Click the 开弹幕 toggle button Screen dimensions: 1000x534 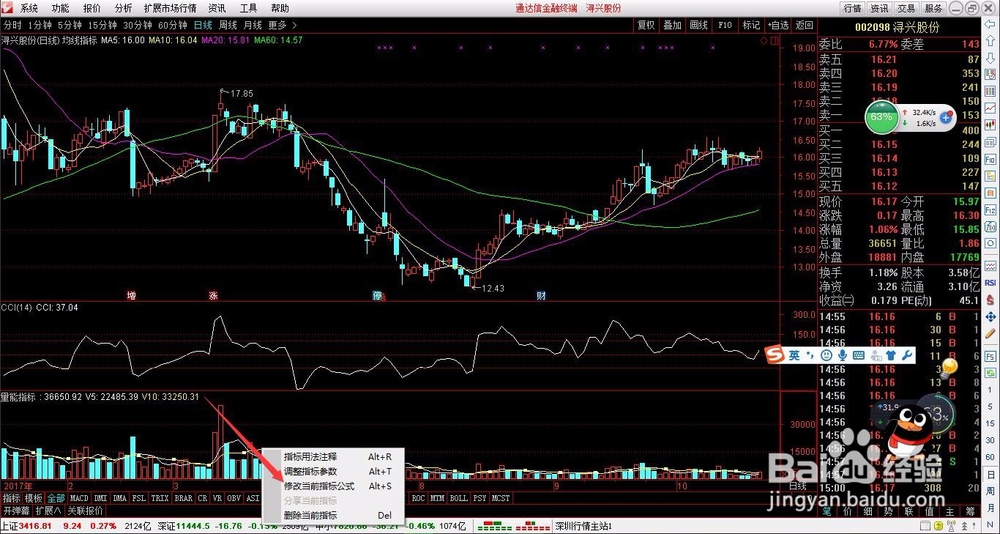click(16, 511)
